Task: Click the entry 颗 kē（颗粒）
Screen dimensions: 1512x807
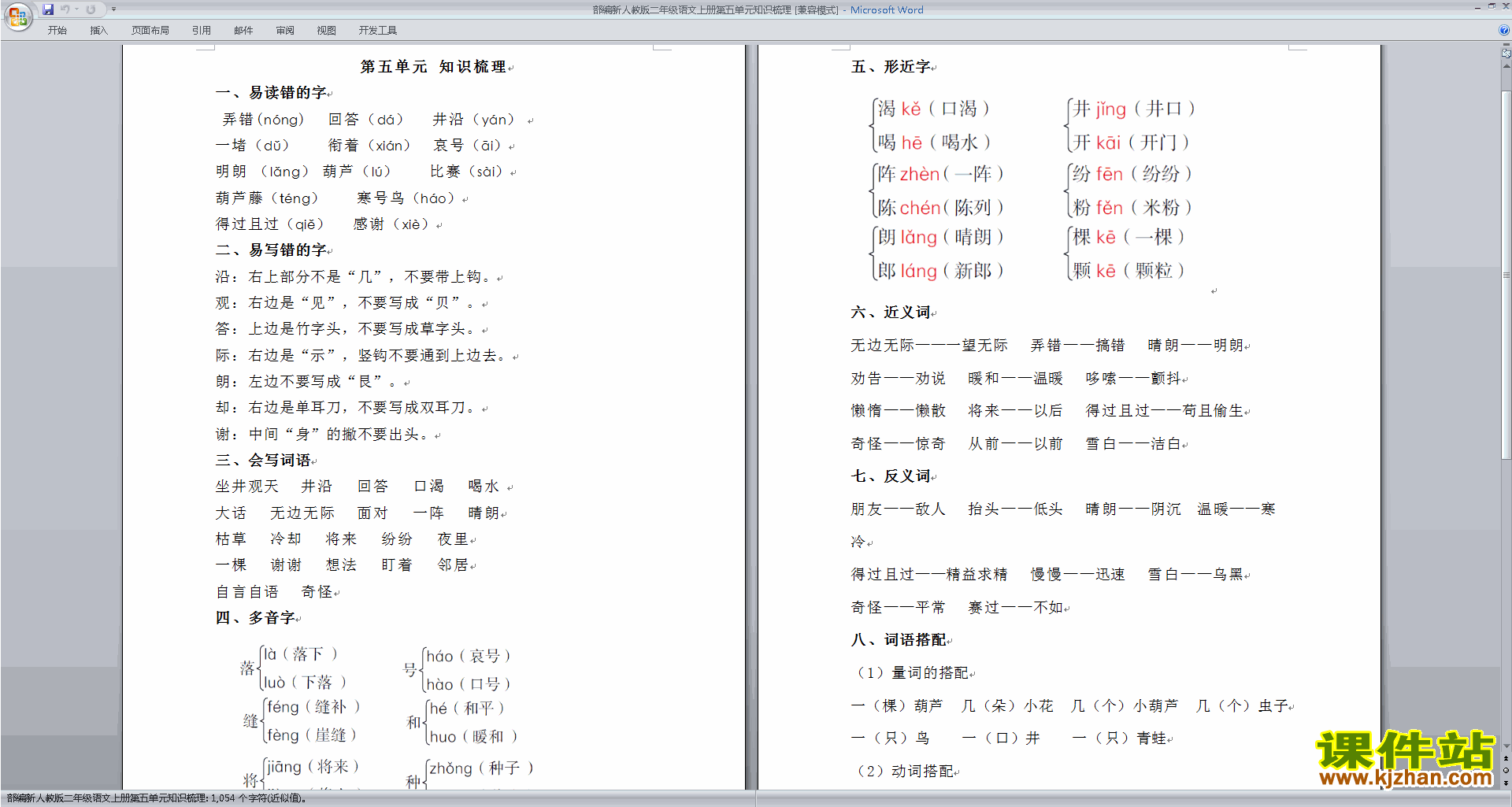Action: click(1128, 271)
